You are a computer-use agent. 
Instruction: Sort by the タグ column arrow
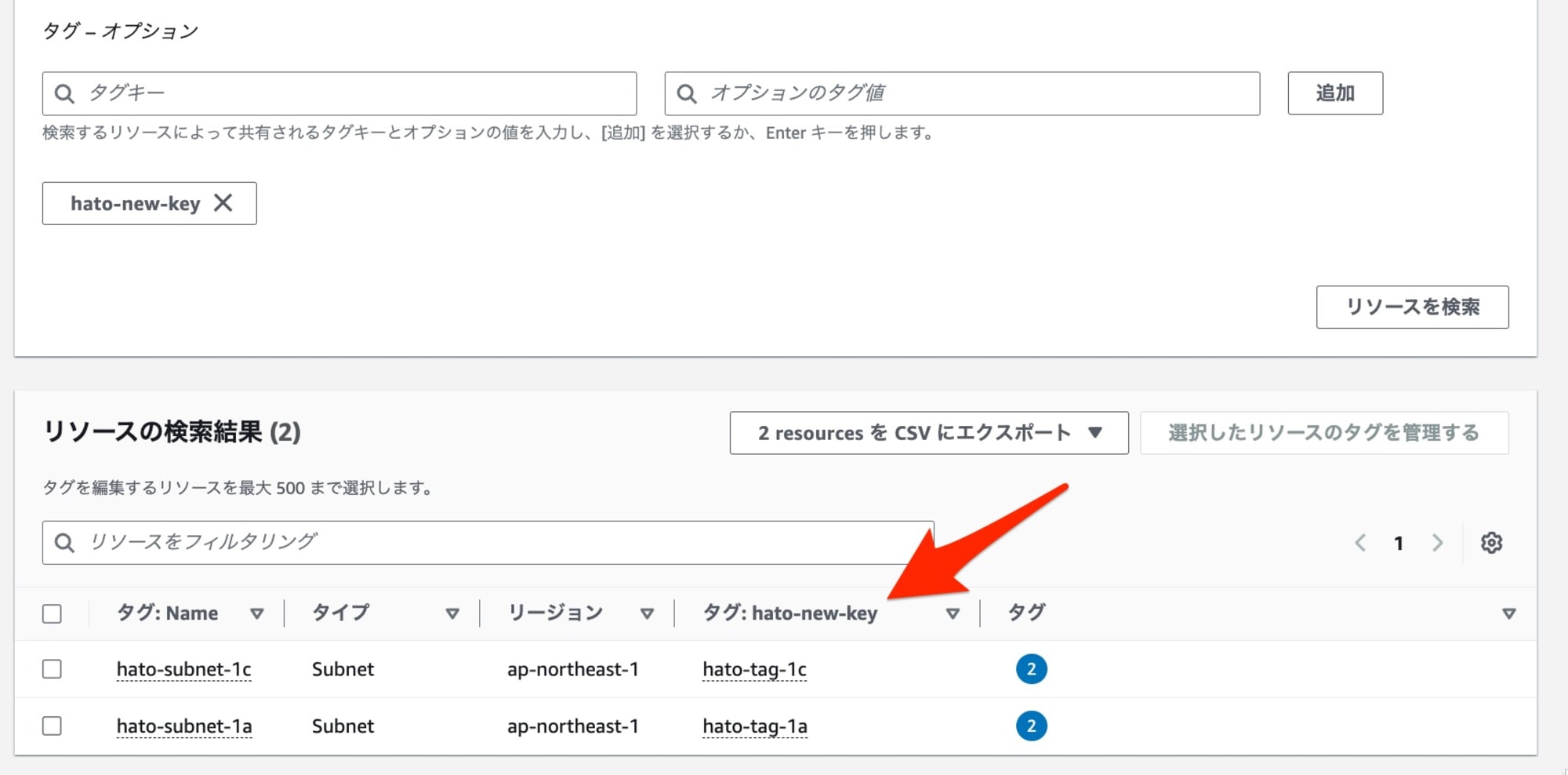[x=1508, y=613]
